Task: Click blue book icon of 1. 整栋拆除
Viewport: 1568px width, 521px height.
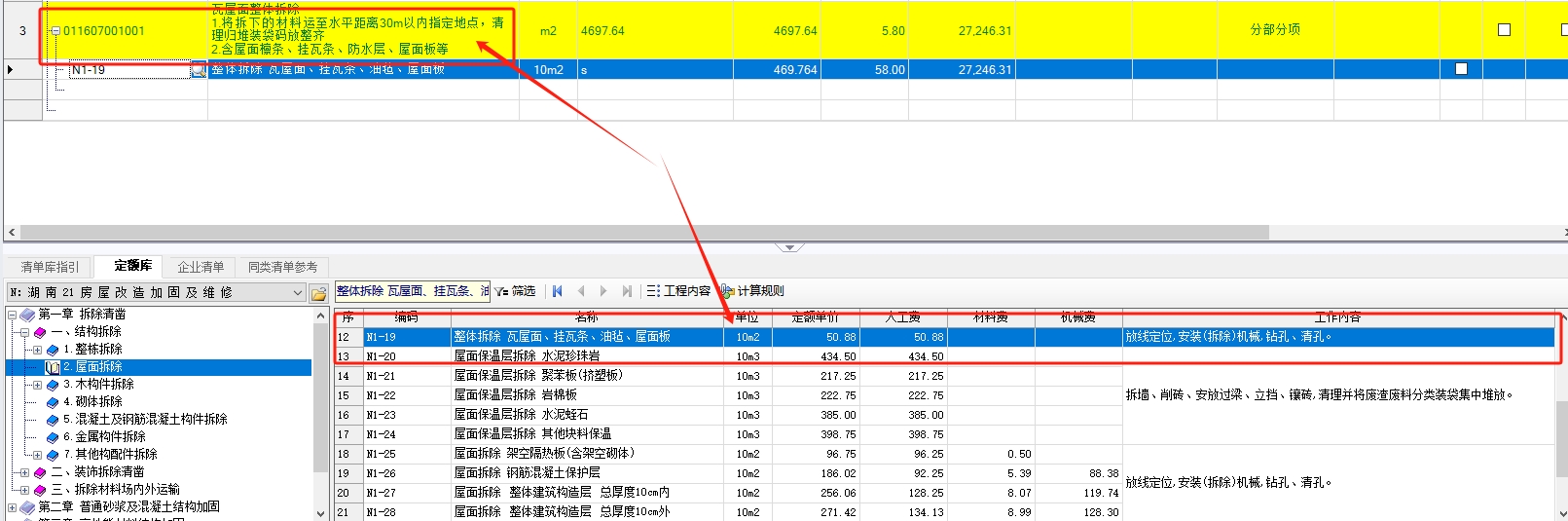Action: pyautogui.click(x=53, y=350)
